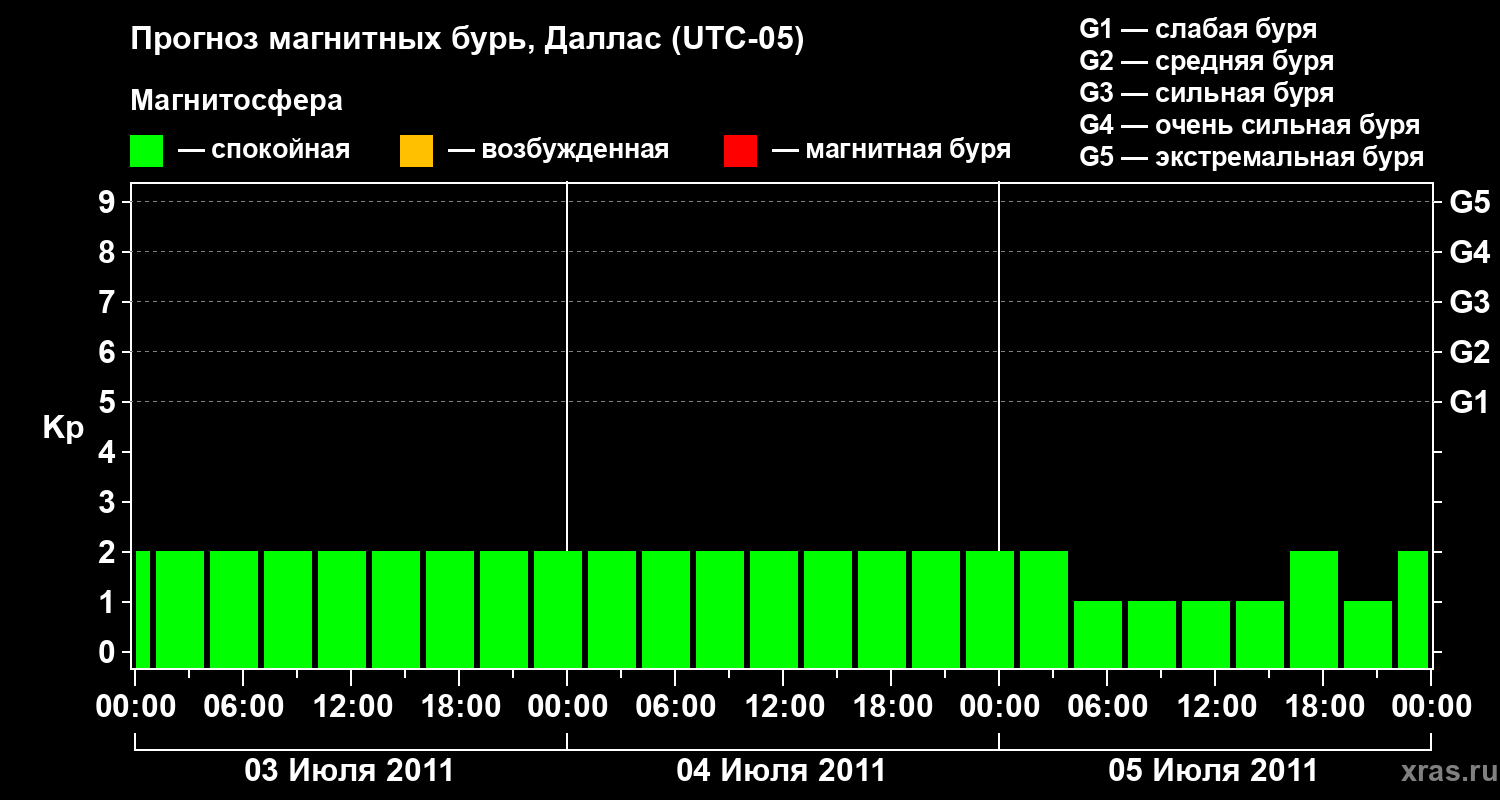Click the '— спокойная' legend label
Viewport: 1500px width, 800px height.
click(264, 151)
